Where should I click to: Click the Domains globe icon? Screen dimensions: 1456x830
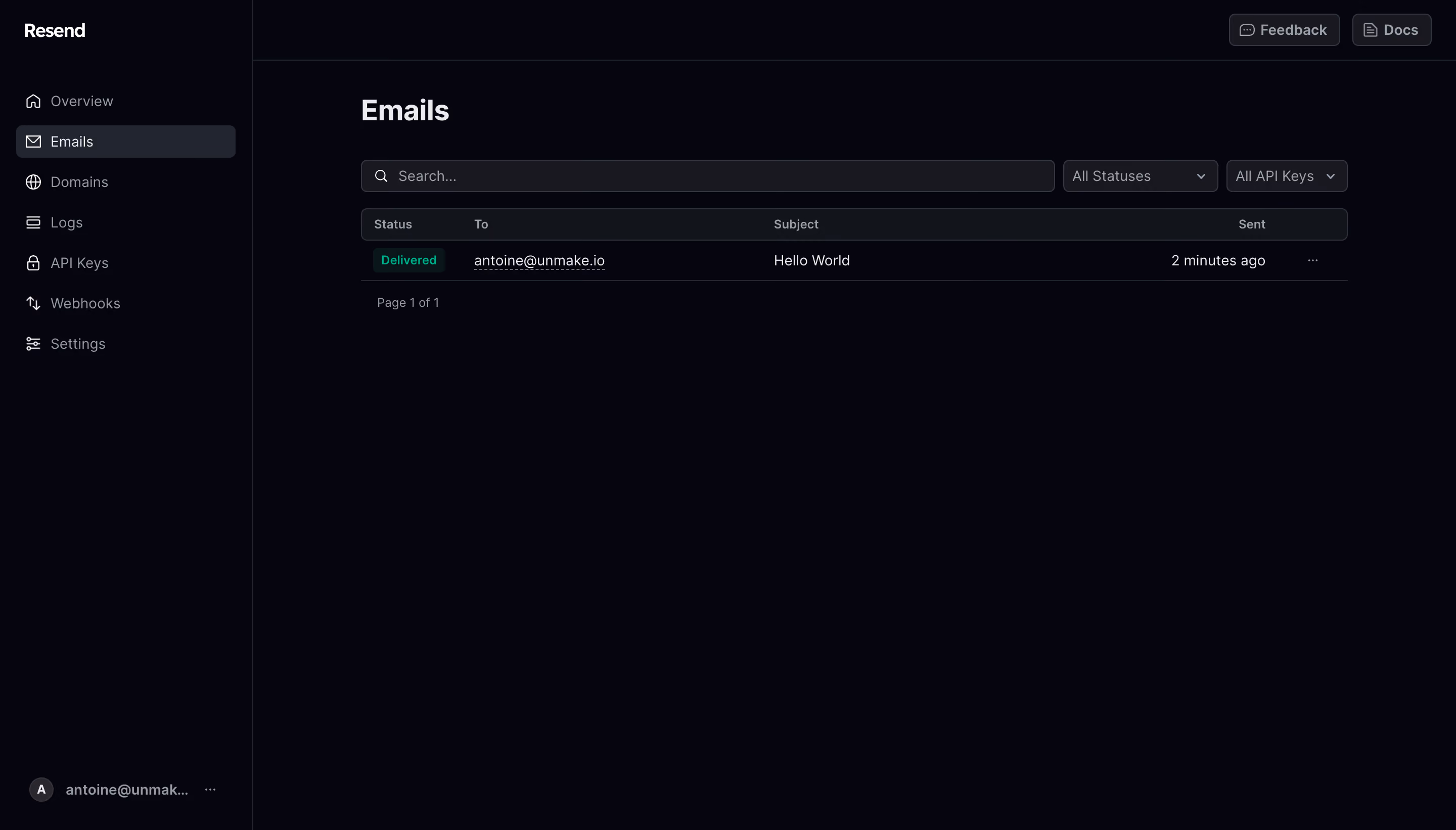tap(33, 182)
